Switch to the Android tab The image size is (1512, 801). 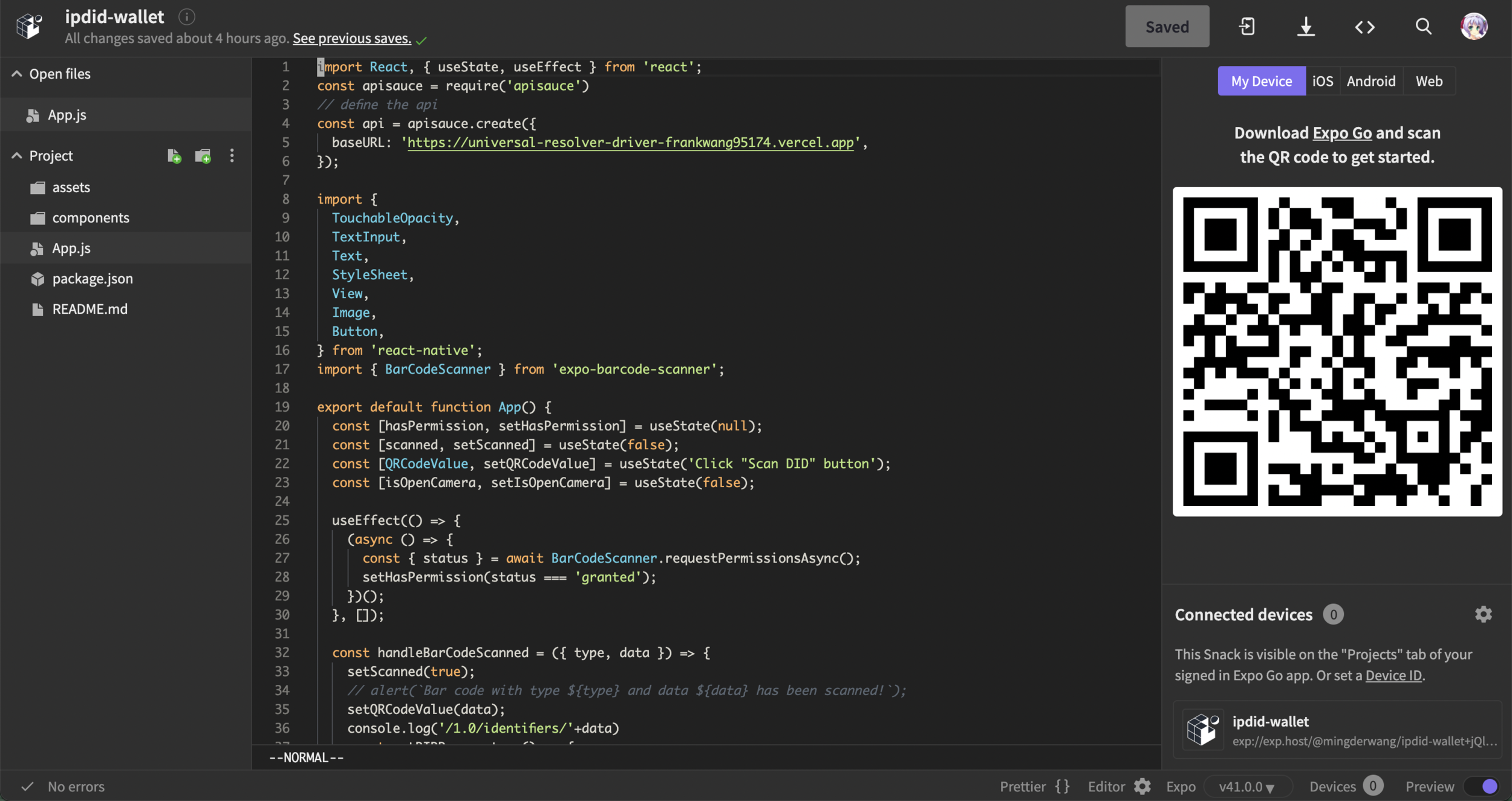click(1370, 81)
